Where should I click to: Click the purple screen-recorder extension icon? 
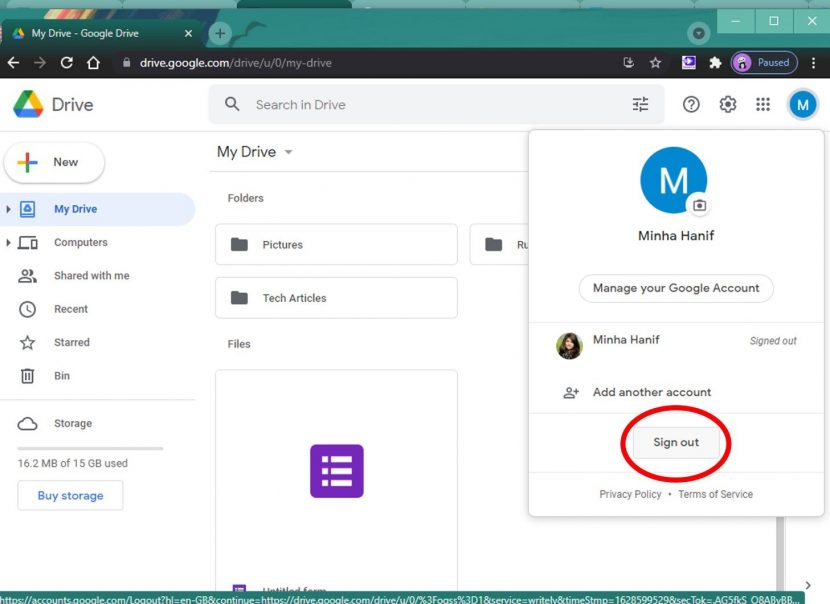point(689,62)
